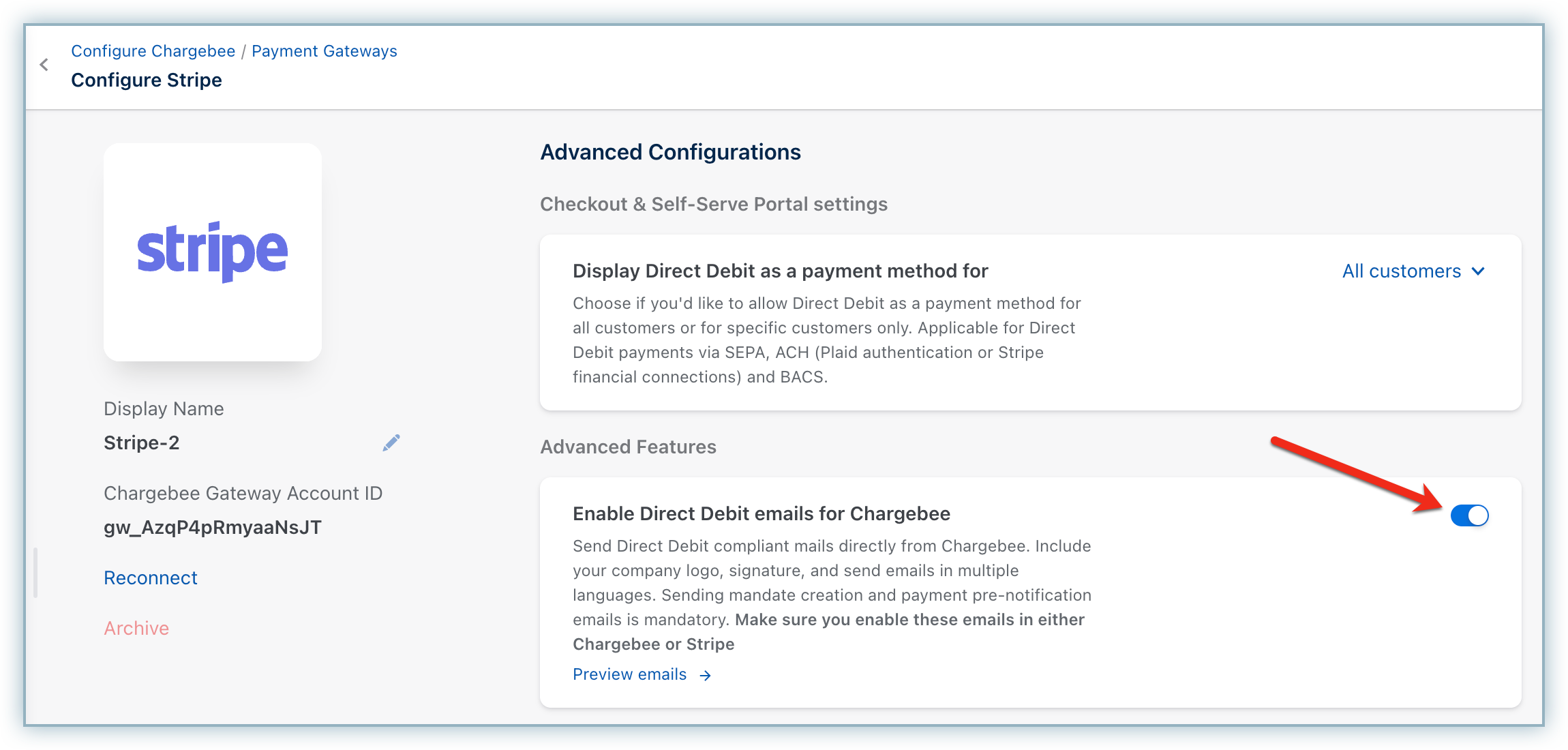Open the All customers dropdown
1568x750 pixels.
1402,271
